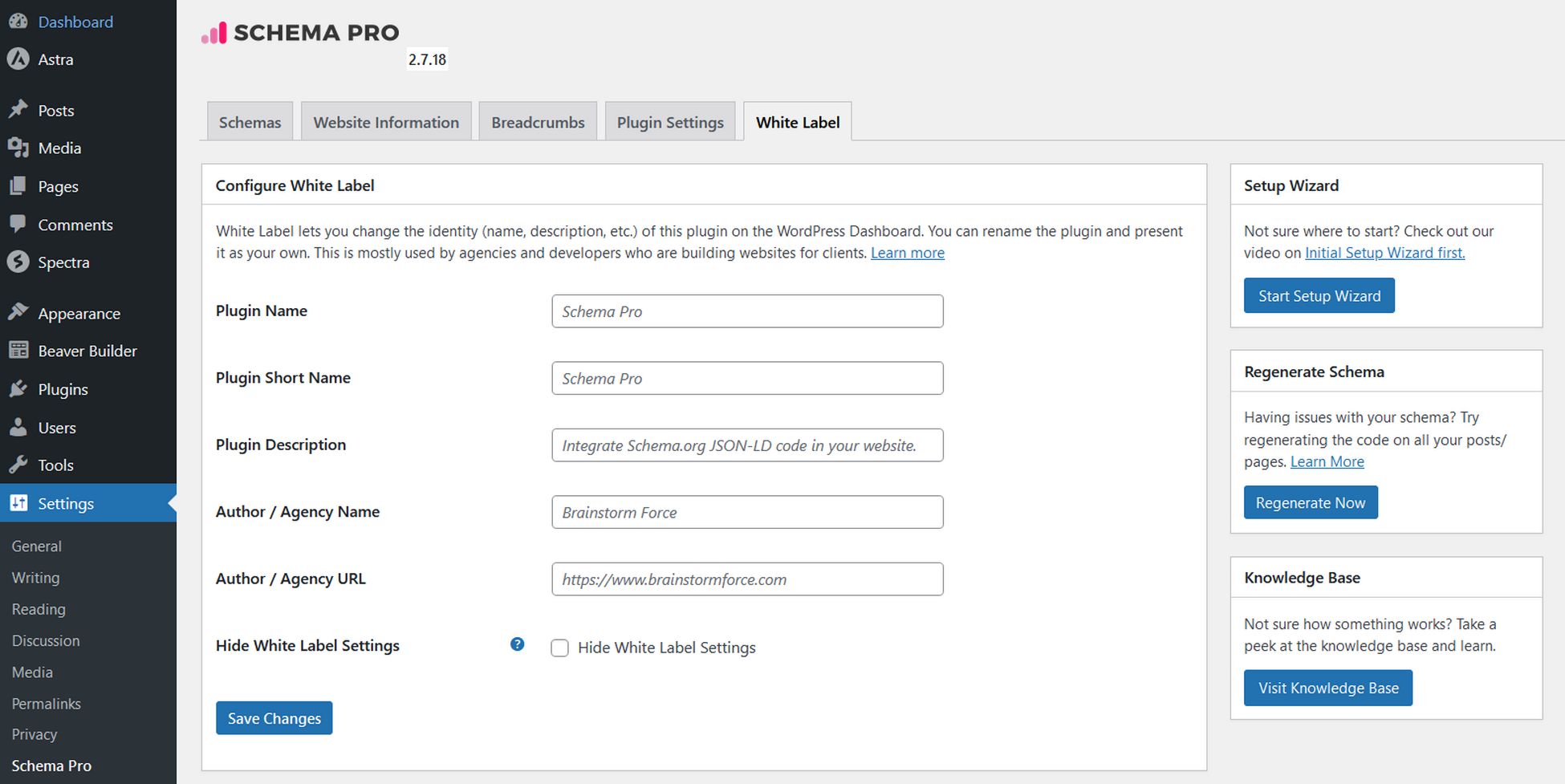
Task: Click the Plugins plug icon
Action: point(18,389)
